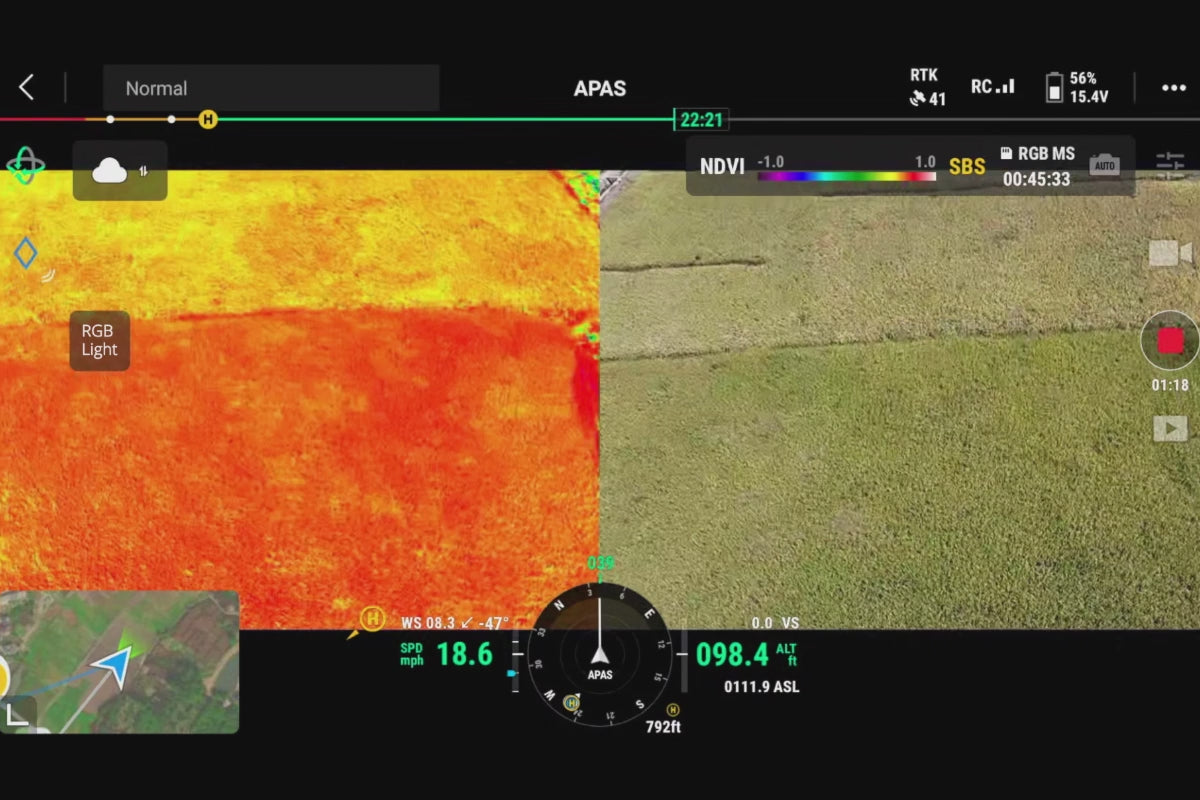Image resolution: width=1200 pixels, height=800 pixels.
Task: Toggle SBS side-by-side view
Action: point(966,167)
